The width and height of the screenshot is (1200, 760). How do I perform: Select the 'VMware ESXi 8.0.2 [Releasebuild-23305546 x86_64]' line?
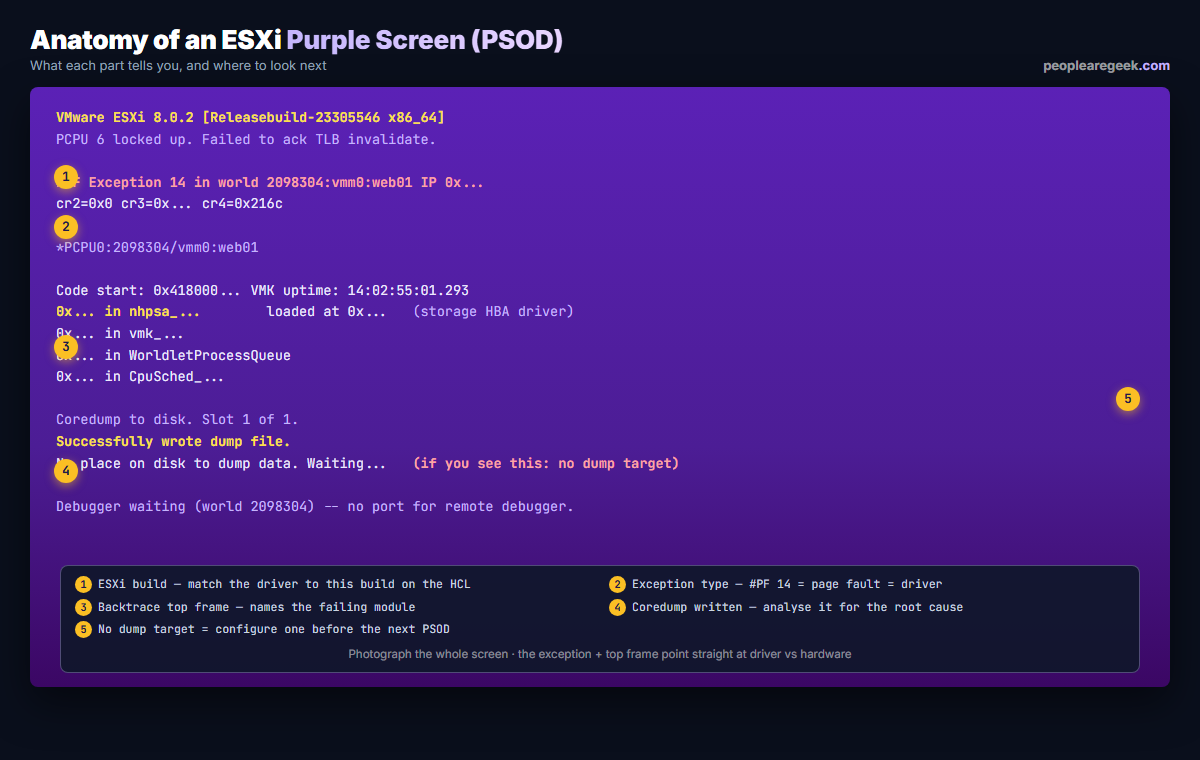[x=250, y=117]
